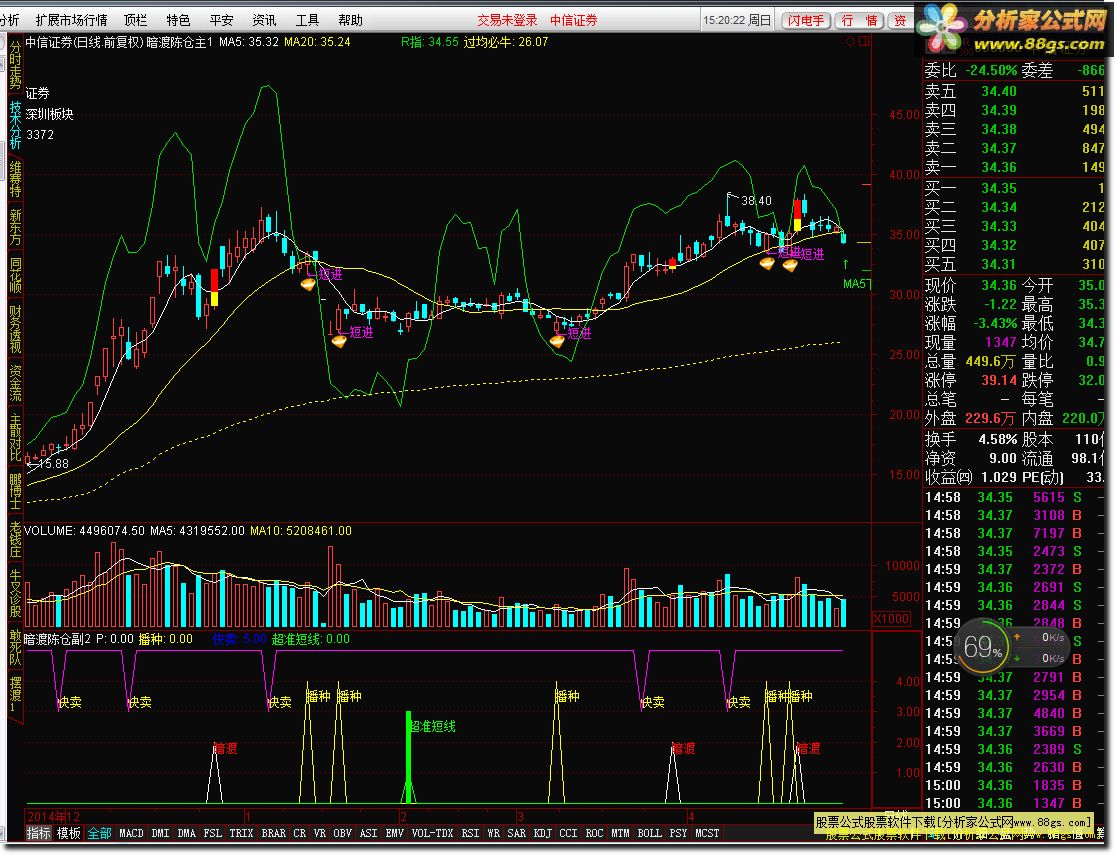
Task: Open the 鹏博士 side tab
Action: [16, 491]
